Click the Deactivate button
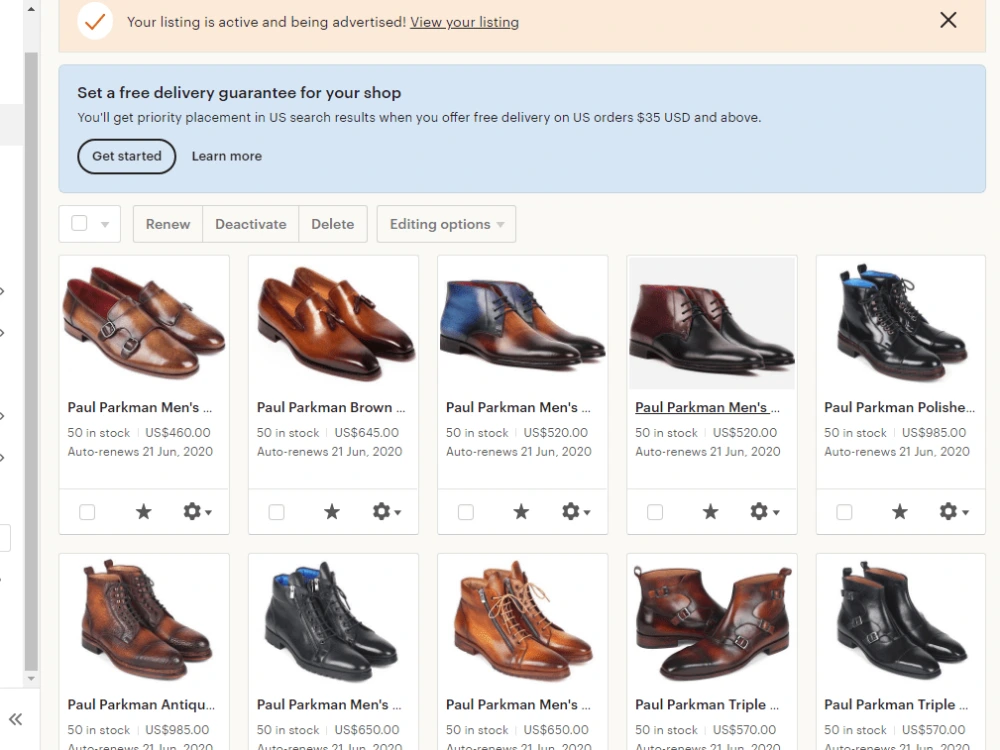The height and width of the screenshot is (750, 1000). pos(251,224)
